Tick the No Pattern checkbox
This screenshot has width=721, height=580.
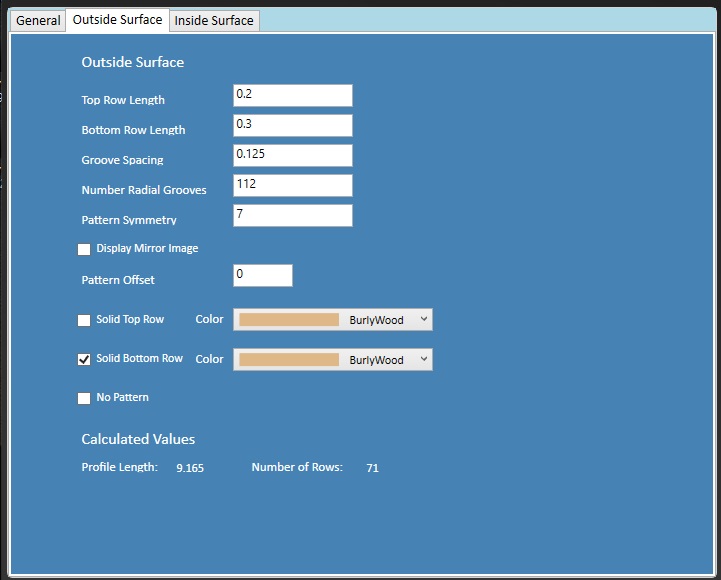[84, 398]
